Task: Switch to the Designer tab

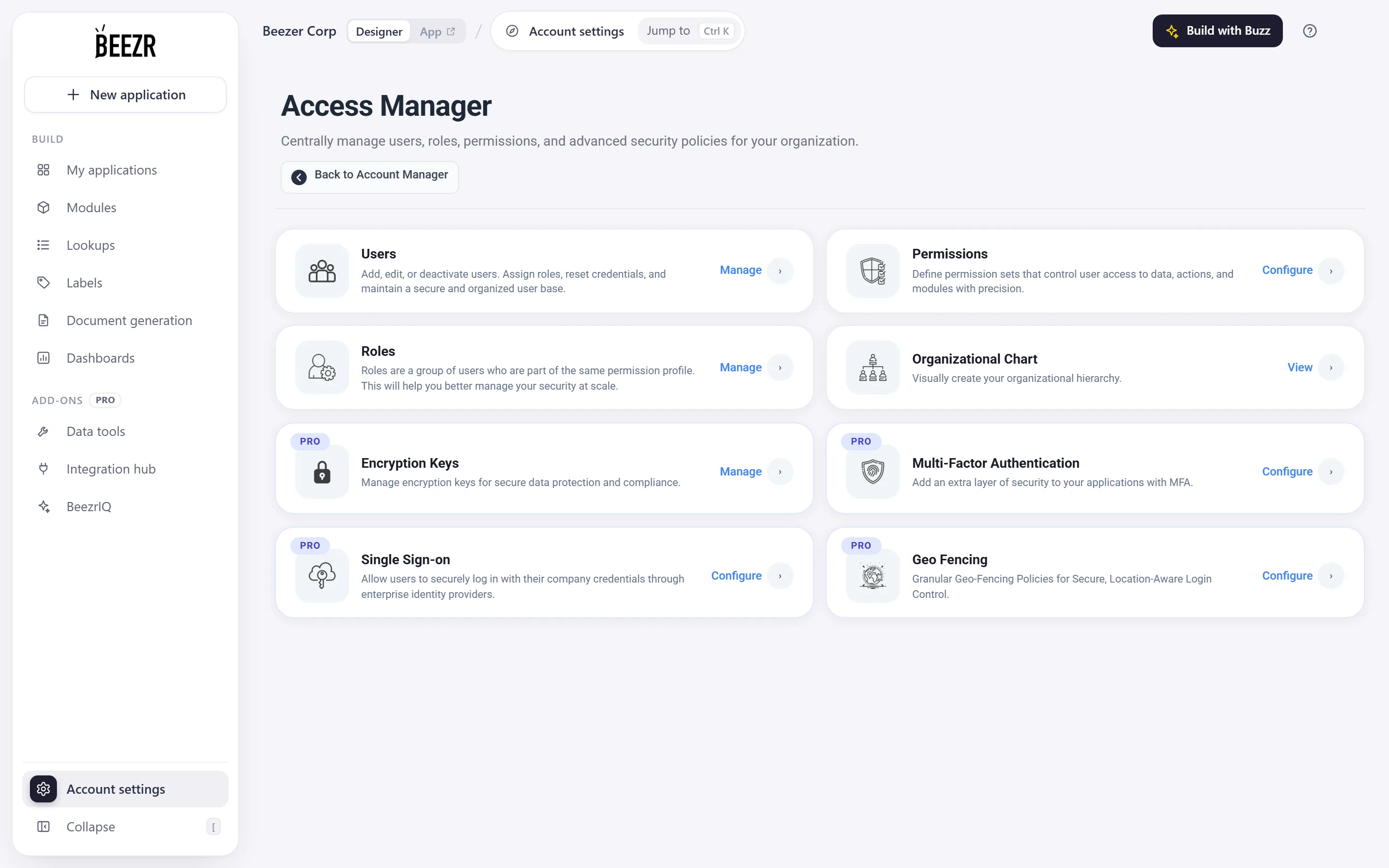Action: [x=379, y=31]
